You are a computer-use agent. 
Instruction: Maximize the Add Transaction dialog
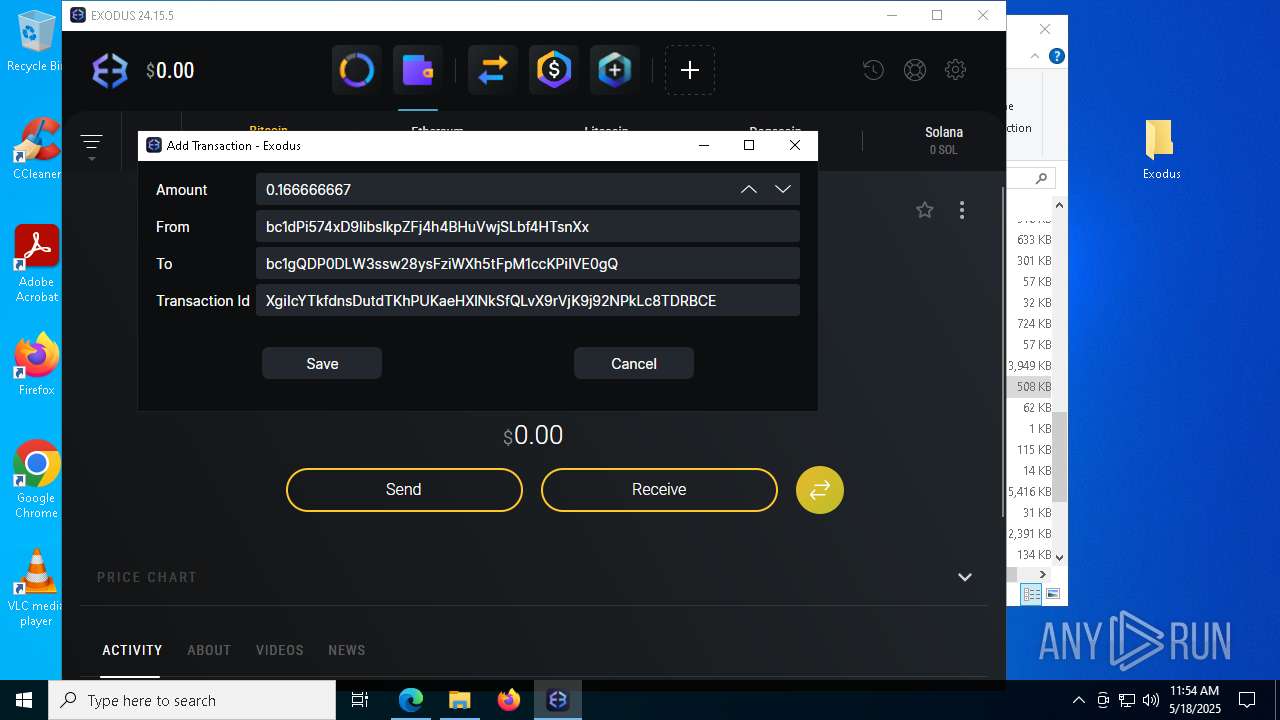tap(749, 145)
